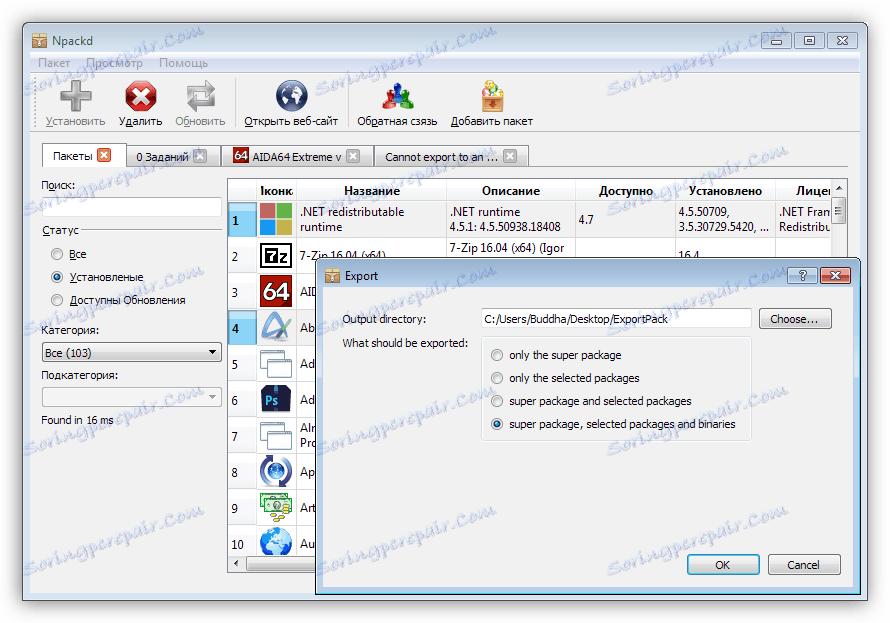Screen dimensions: 890x623
Task: Close the 0 Заданий tab
Action: pyautogui.click(x=200, y=156)
